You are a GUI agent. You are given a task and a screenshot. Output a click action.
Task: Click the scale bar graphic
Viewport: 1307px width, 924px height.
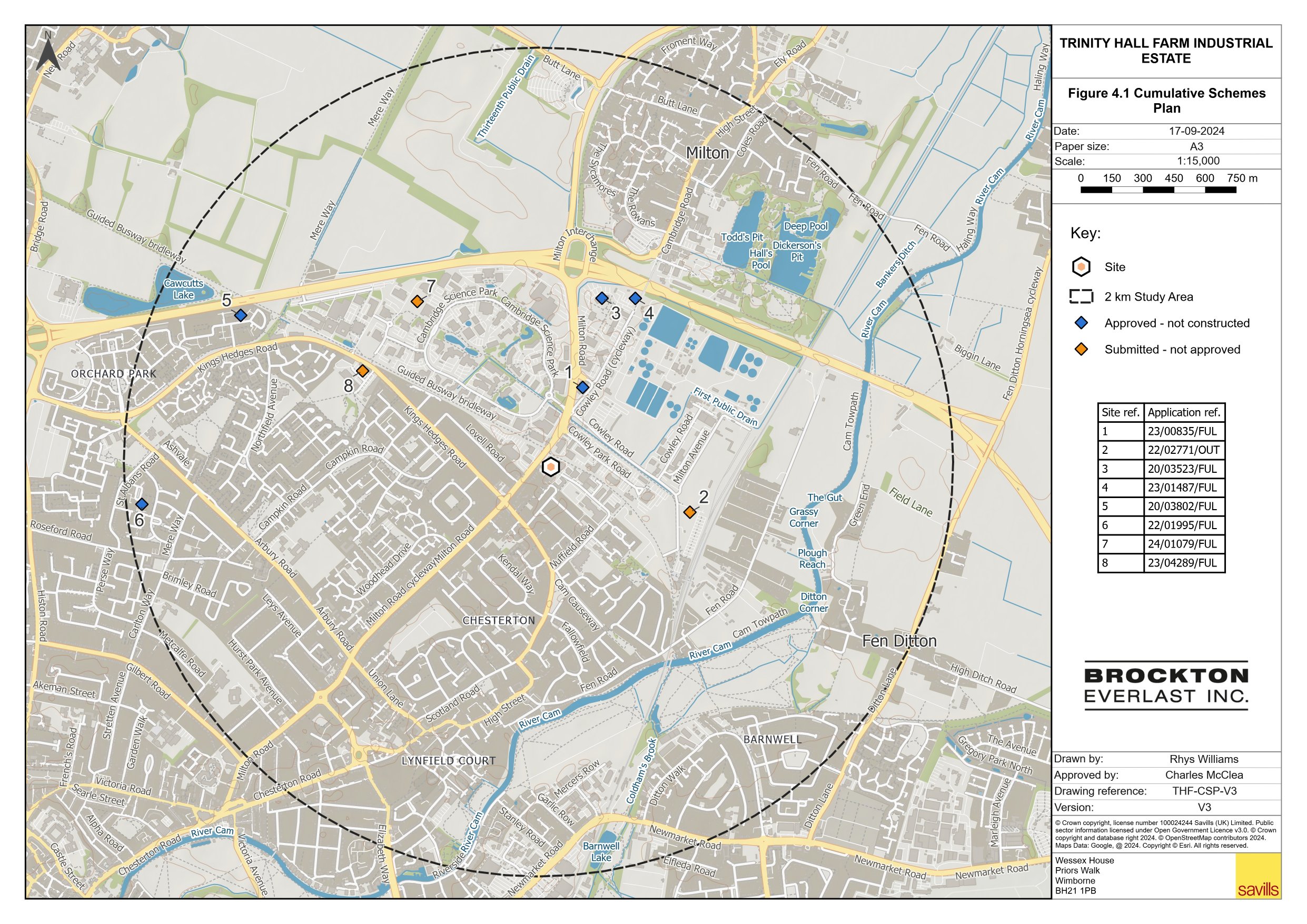coord(1158,190)
